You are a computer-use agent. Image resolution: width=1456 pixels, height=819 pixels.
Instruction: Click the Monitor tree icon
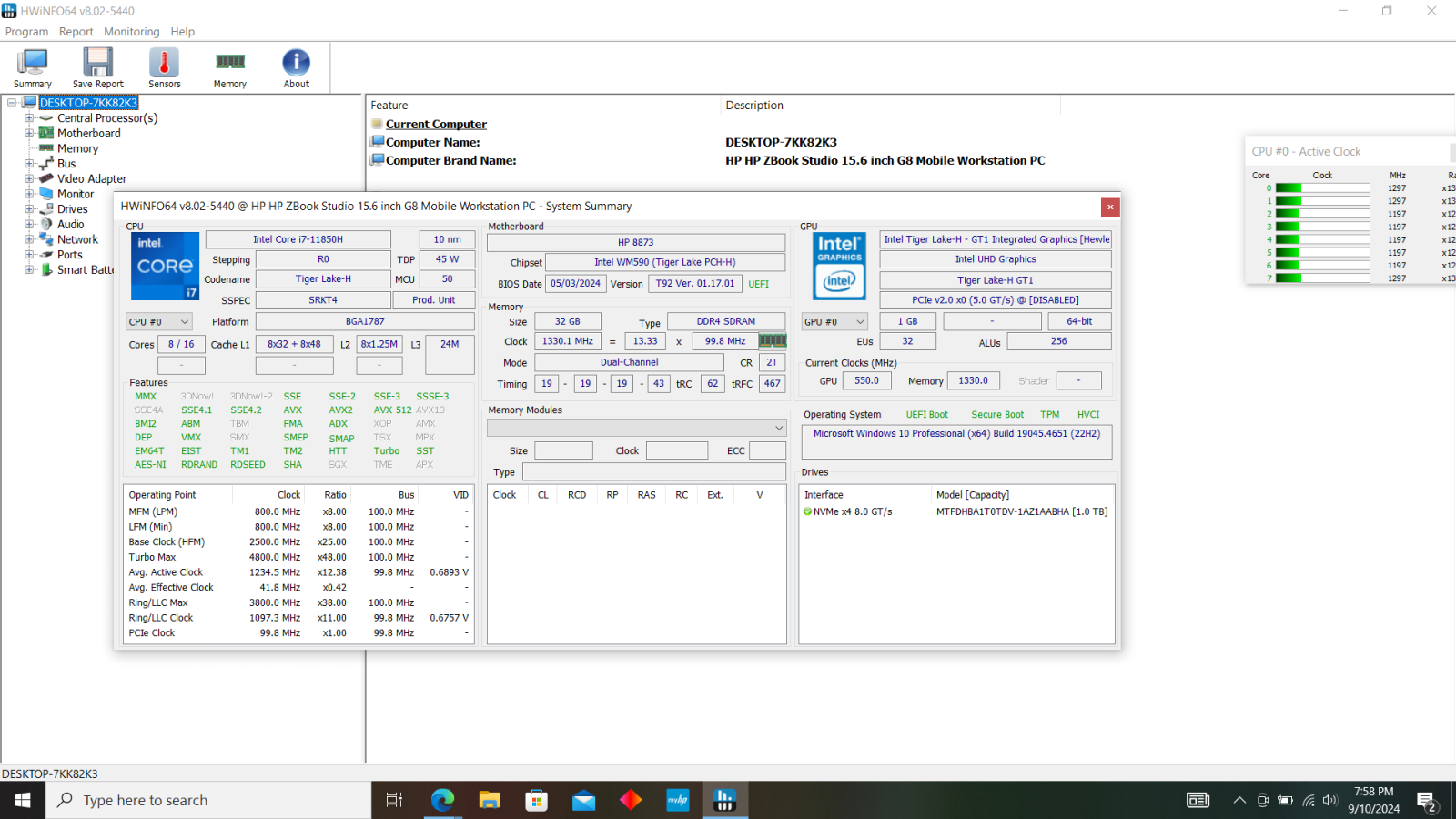tap(46, 194)
